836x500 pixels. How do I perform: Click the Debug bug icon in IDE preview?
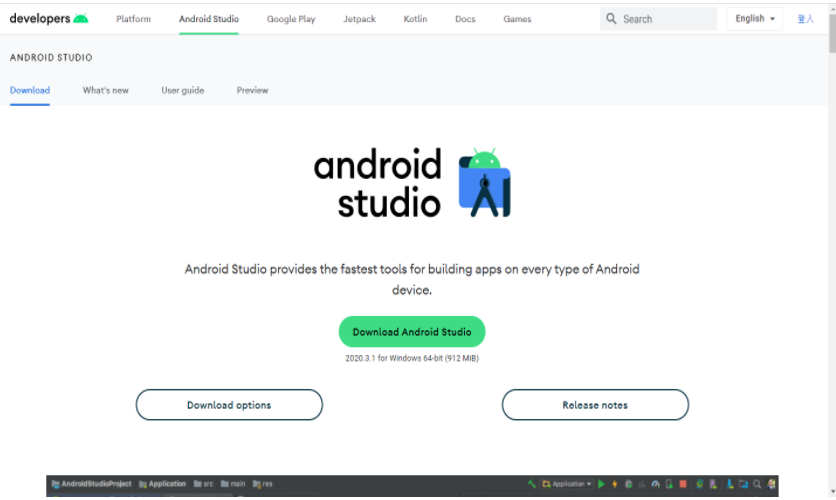628,484
